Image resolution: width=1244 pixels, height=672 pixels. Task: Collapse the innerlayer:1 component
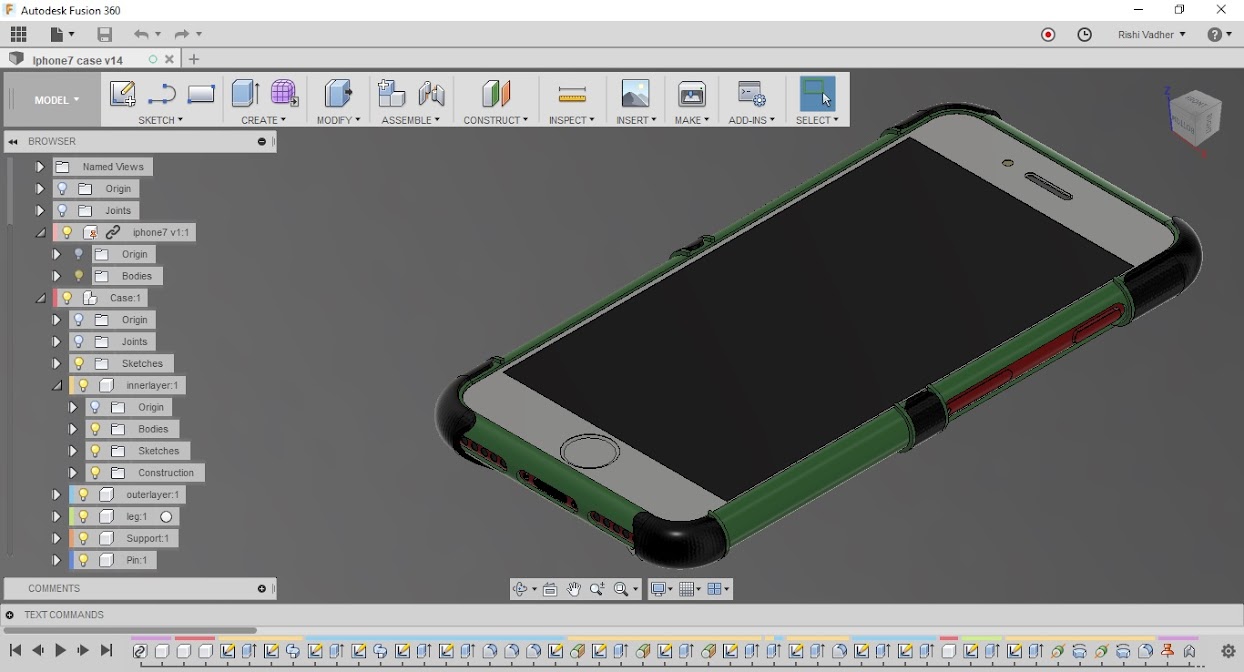coord(56,385)
